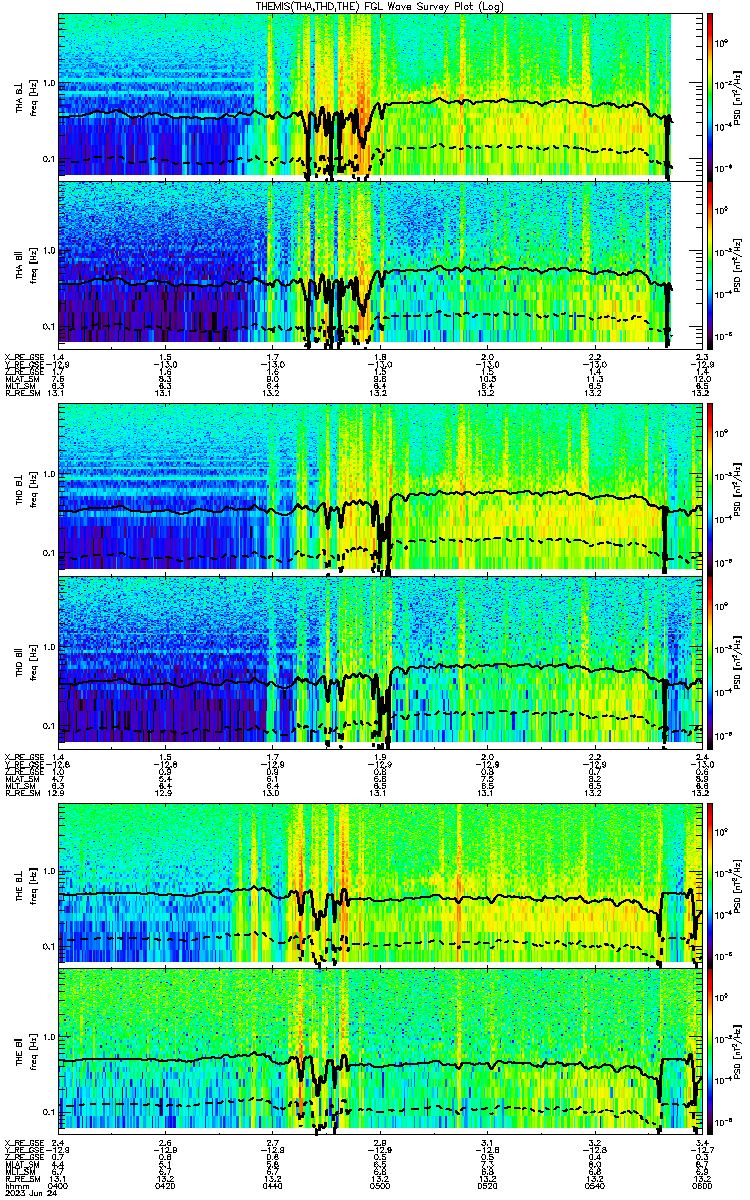Image resolution: width=750 pixels, height=1200 pixels.
Task: Click the THA B-perpendicular spectrogram panel
Action: point(381,96)
